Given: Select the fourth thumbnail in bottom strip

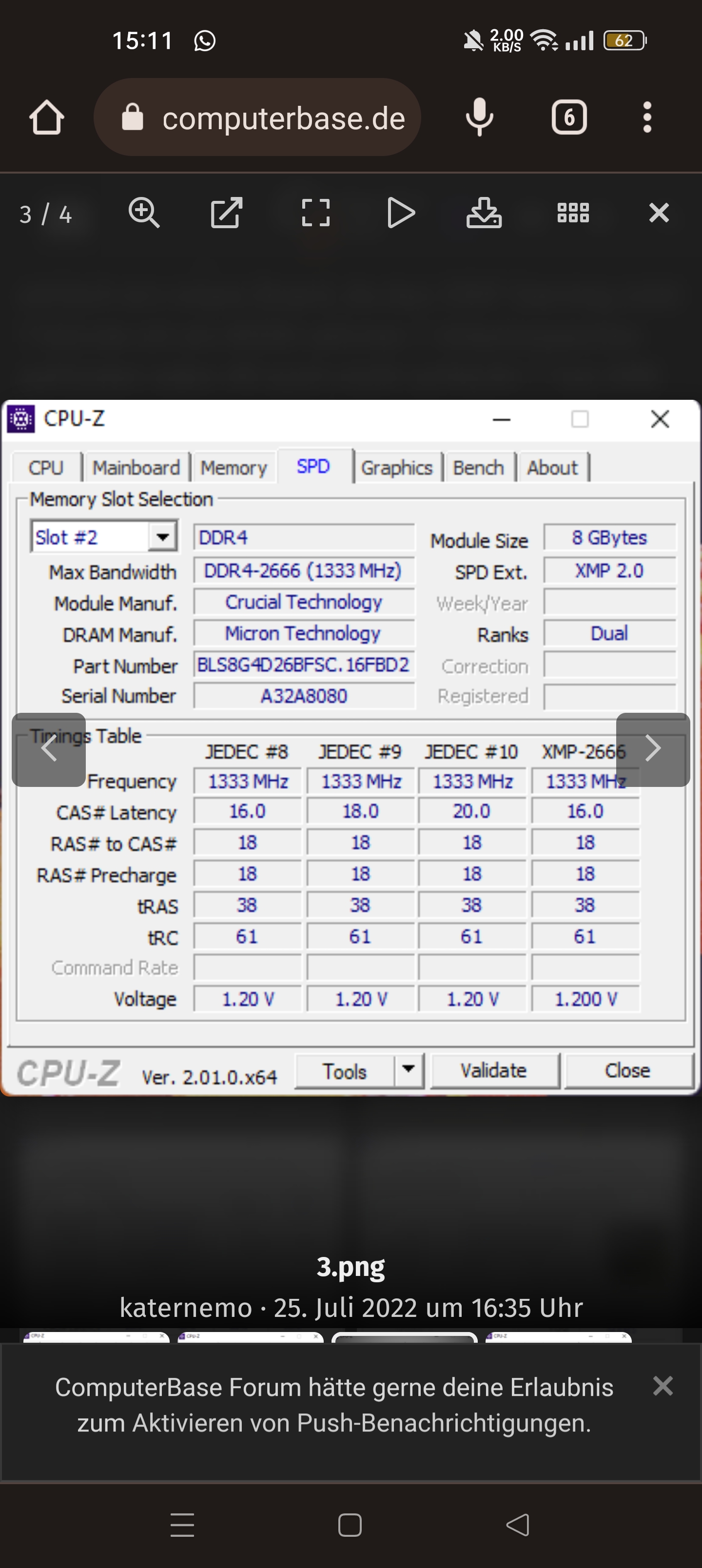Looking at the screenshot, I should 558,1337.
